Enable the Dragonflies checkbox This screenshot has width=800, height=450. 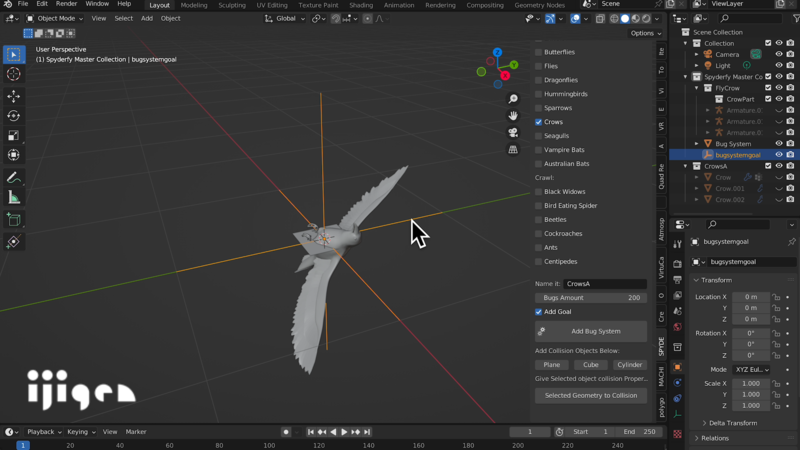[538, 80]
